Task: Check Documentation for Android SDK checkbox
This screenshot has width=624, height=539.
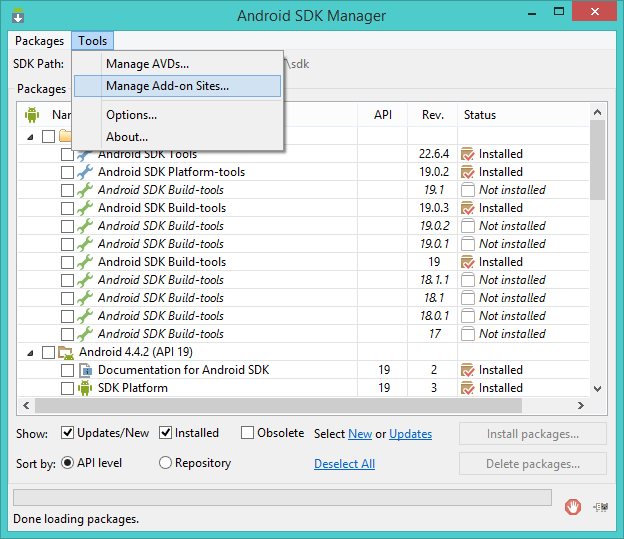Action: click(67, 370)
